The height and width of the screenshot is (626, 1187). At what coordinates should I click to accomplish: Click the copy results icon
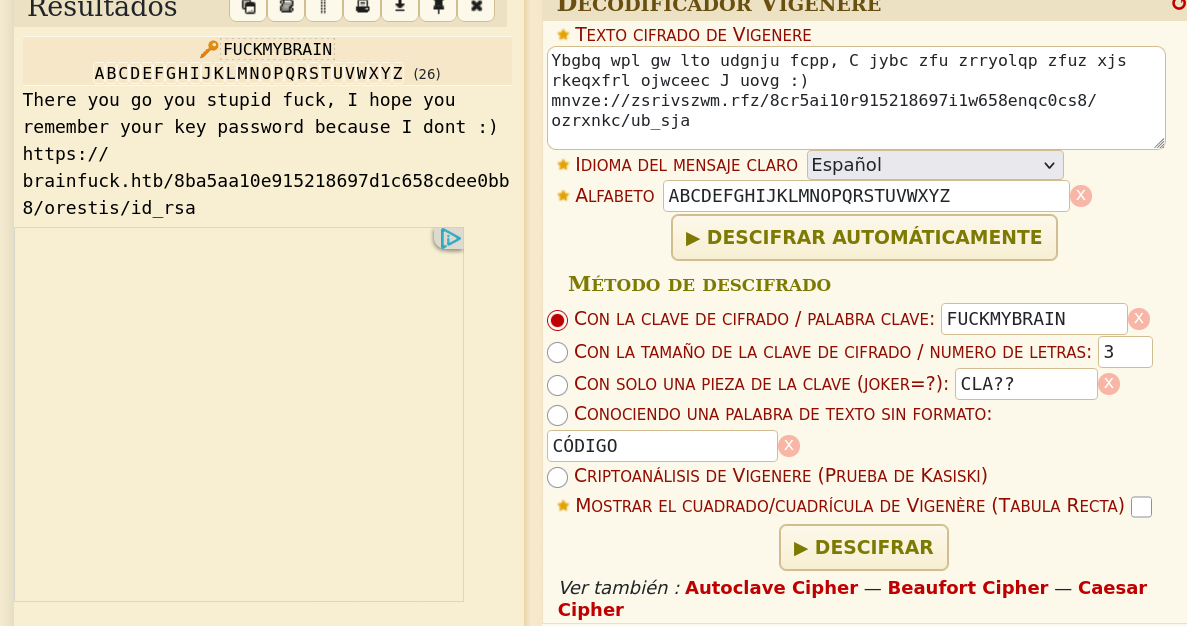[248, 7]
